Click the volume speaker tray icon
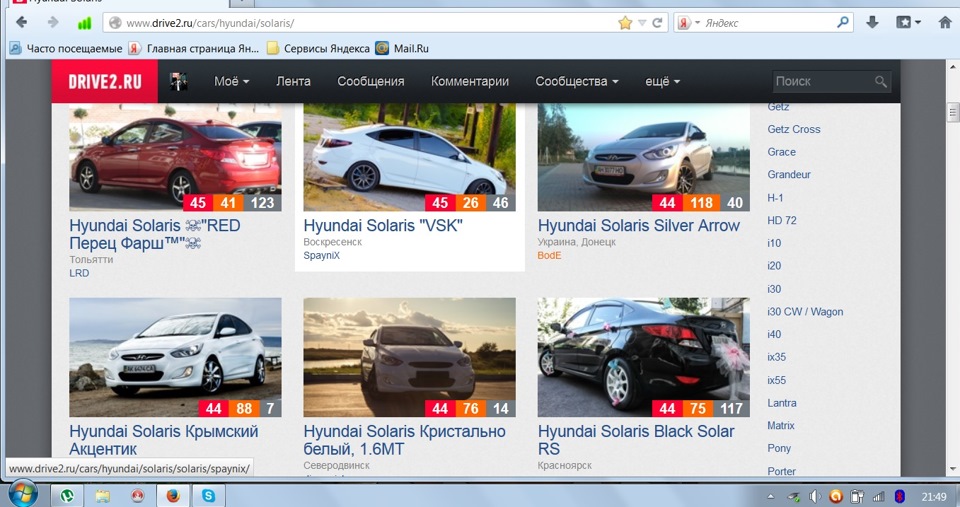960x507 pixels. point(815,497)
